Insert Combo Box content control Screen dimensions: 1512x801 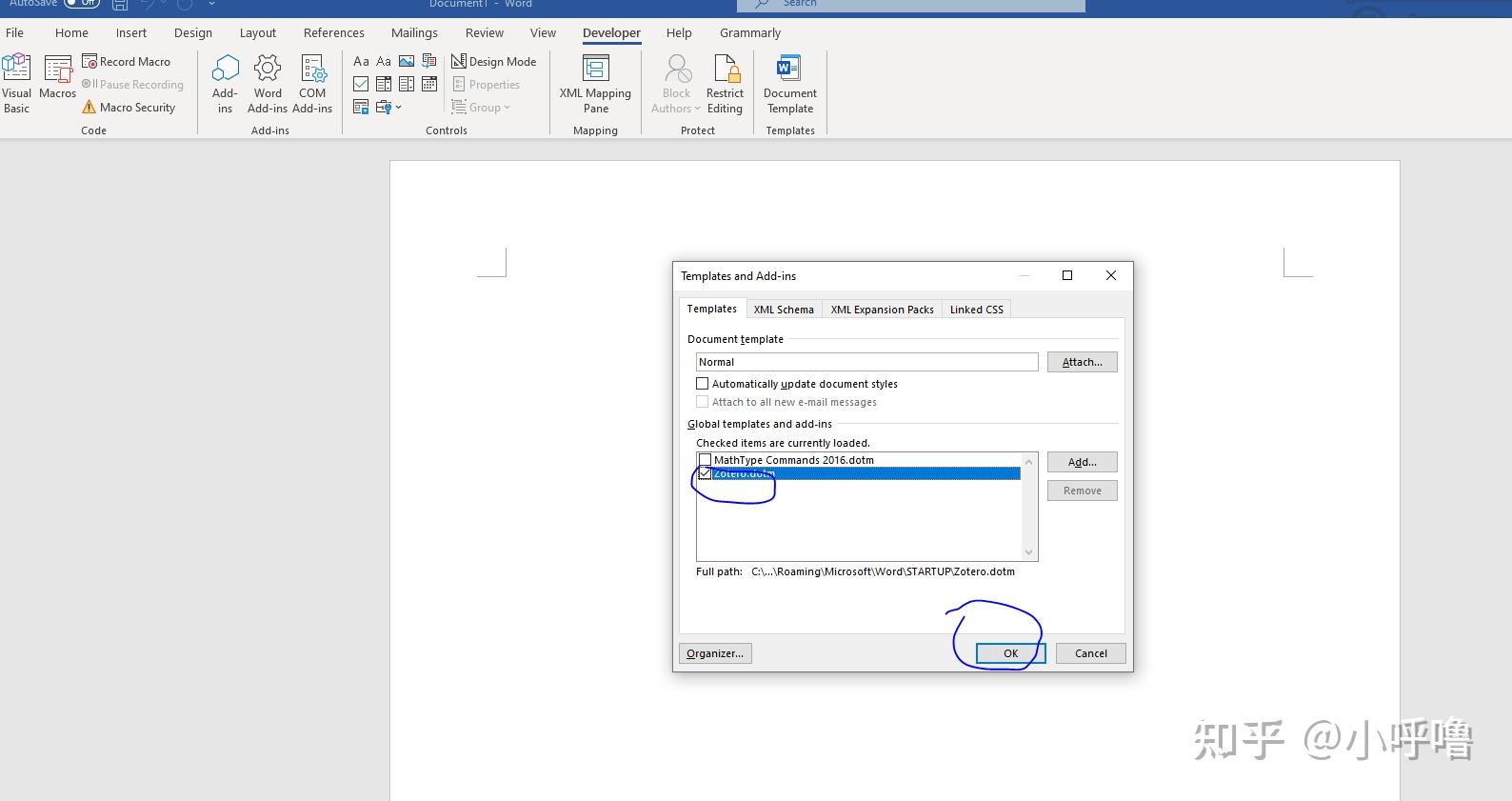384,84
